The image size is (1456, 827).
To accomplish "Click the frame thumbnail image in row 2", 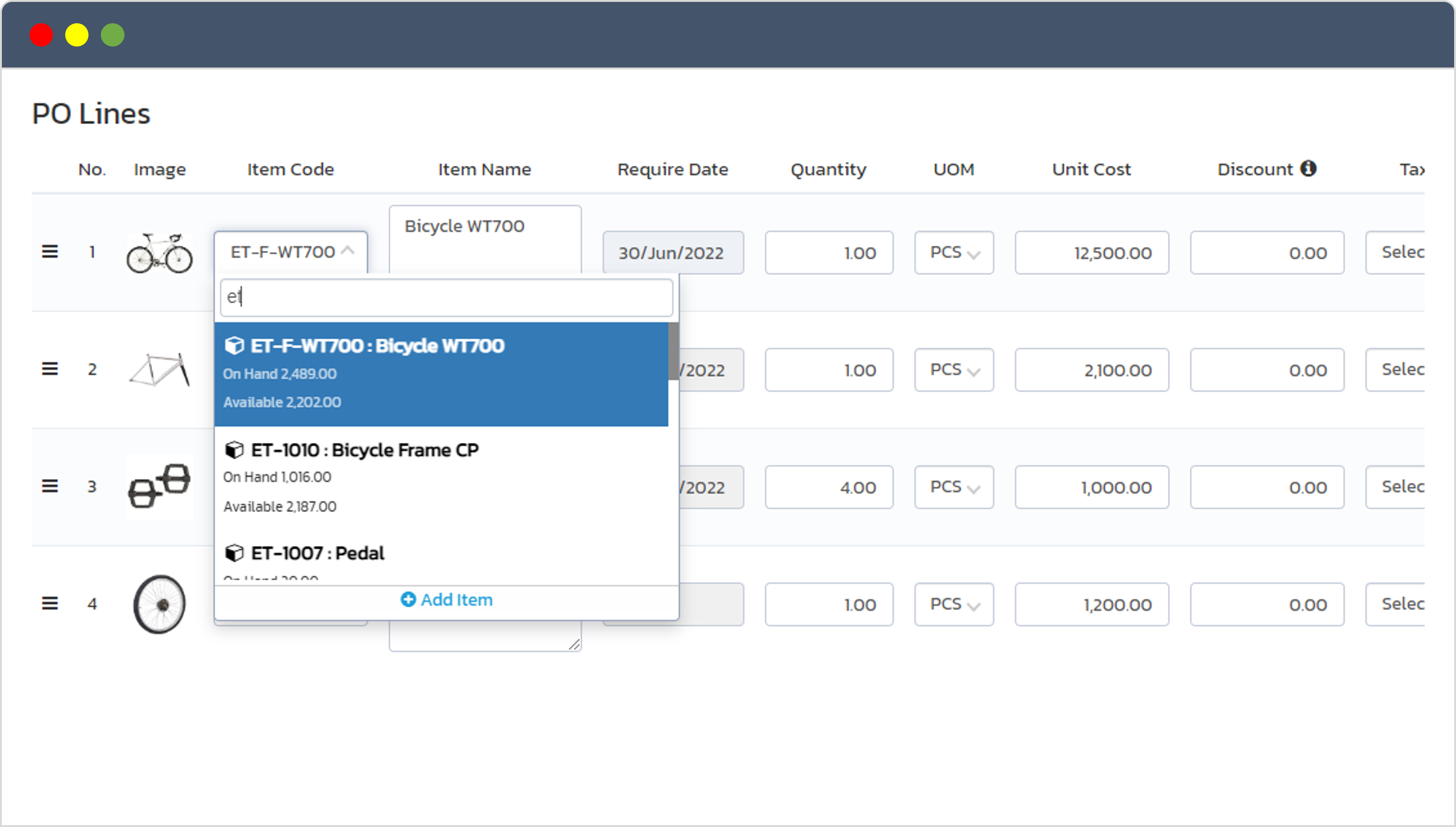I will point(160,370).
